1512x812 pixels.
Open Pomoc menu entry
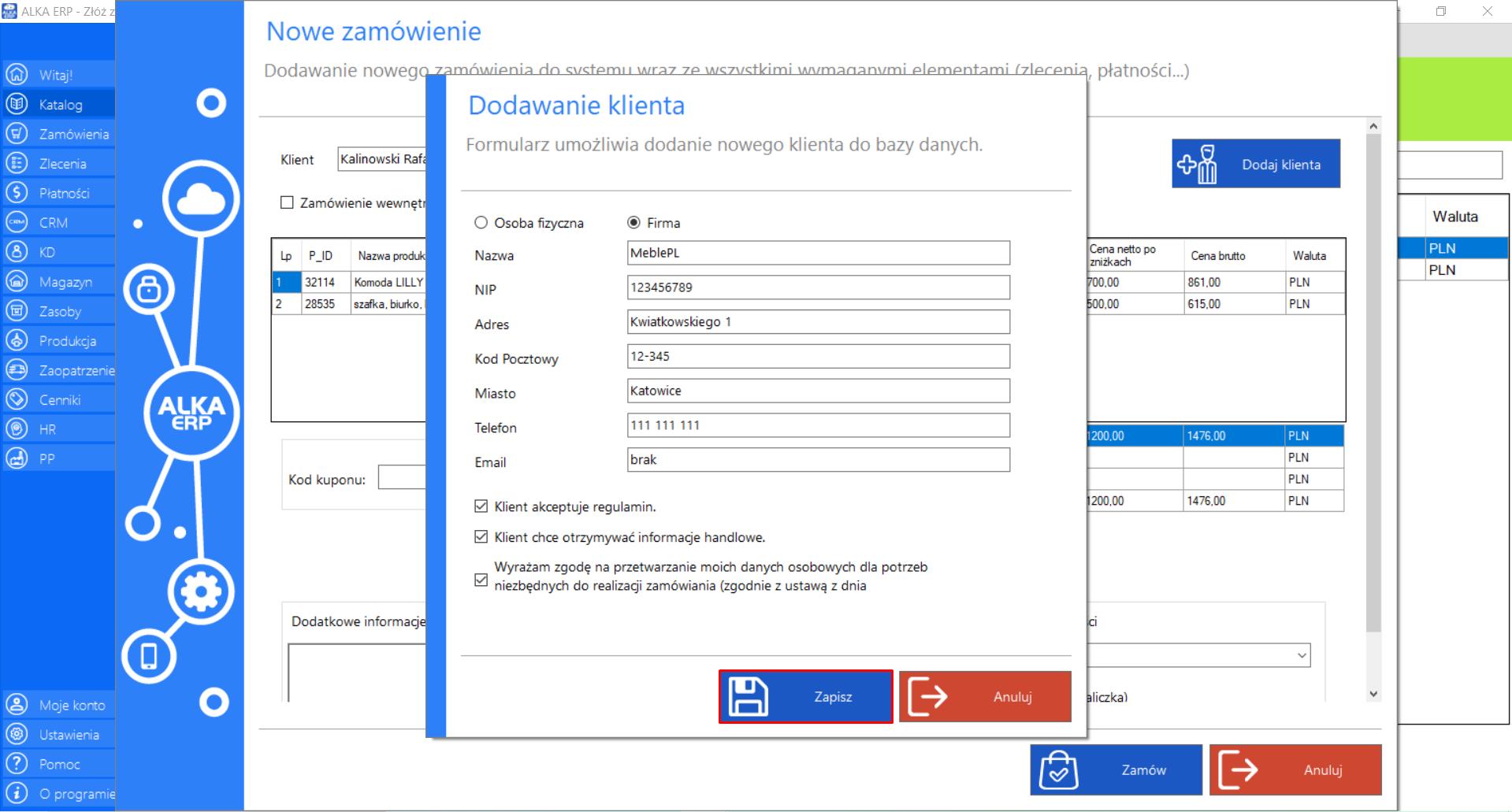60,764
